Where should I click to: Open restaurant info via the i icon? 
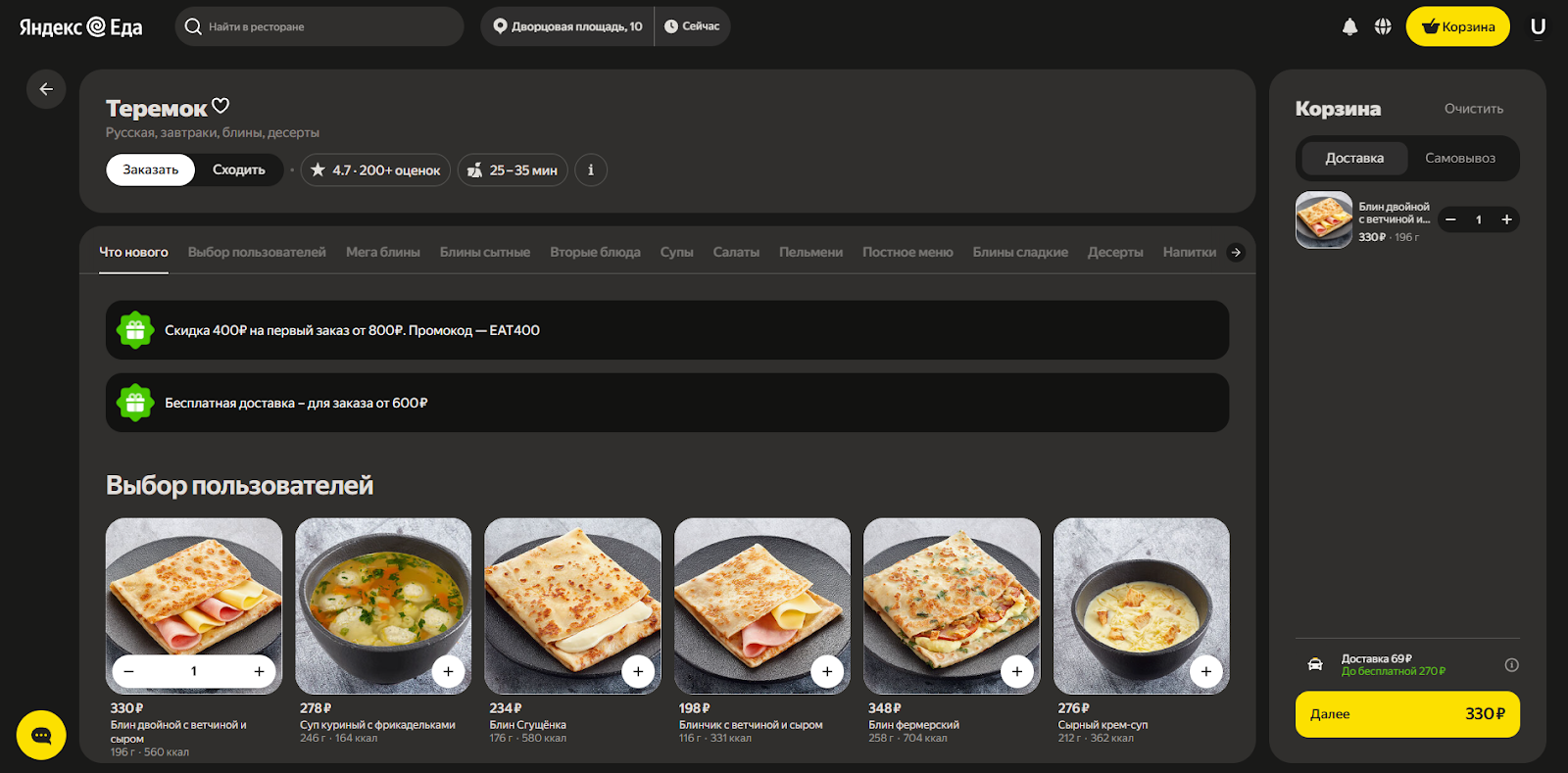(590, 169)
